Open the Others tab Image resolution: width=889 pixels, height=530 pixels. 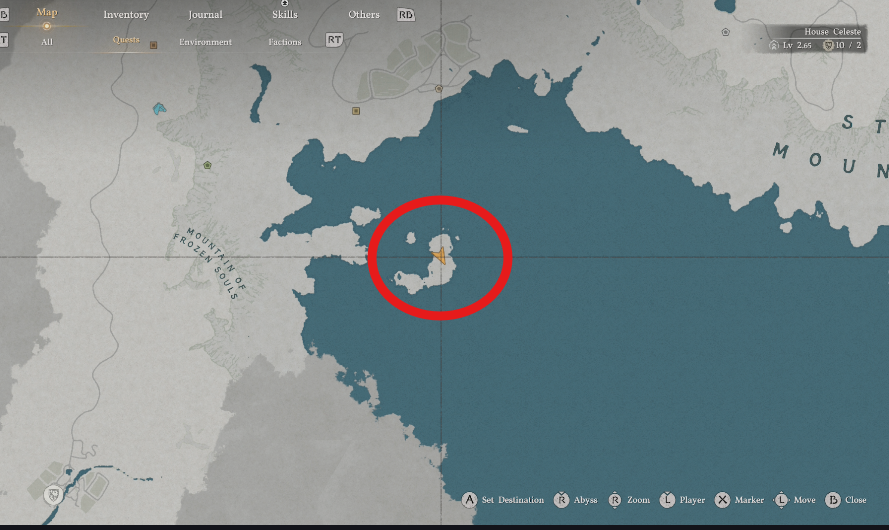[363, 15]
